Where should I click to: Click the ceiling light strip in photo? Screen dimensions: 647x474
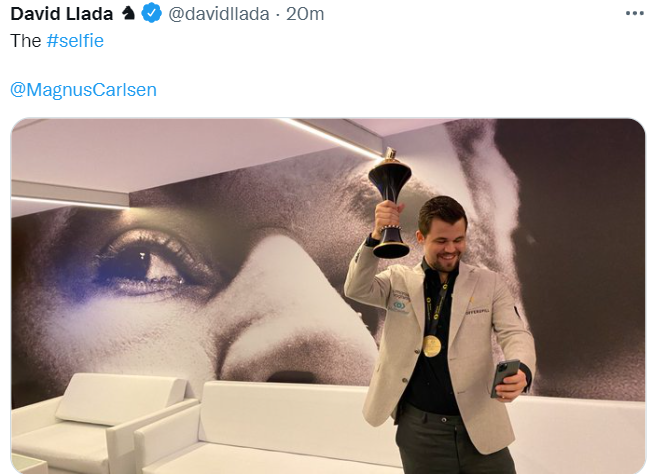pos(330,138)
